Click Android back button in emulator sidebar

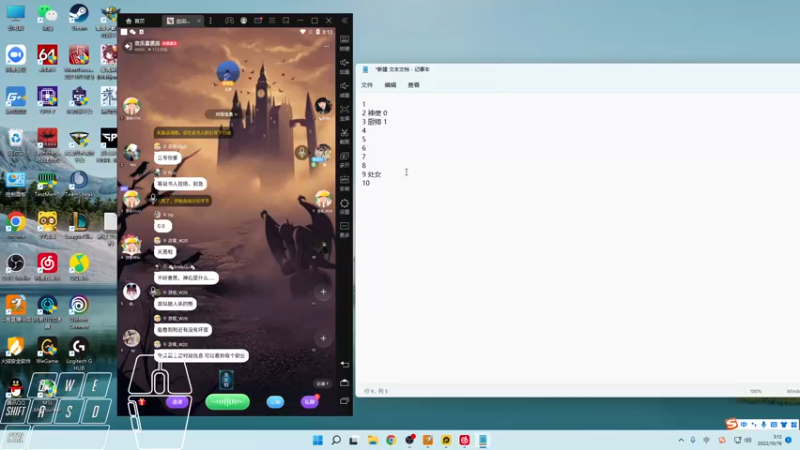coord(344,364)
